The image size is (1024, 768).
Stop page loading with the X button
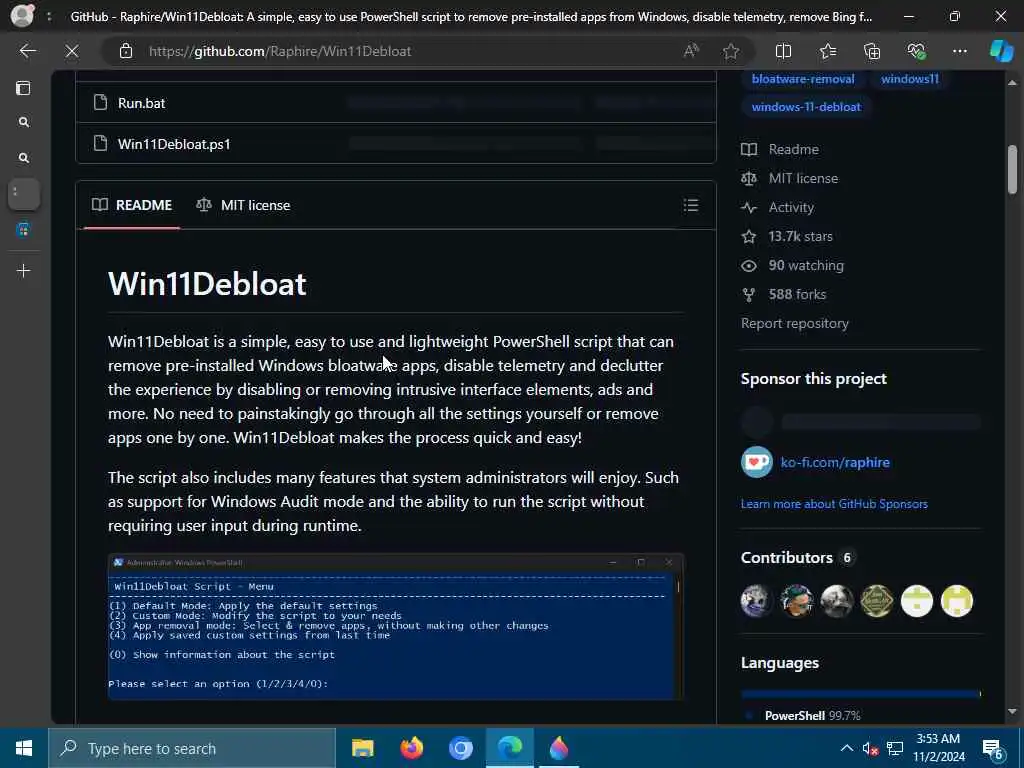tap(72, 51)
